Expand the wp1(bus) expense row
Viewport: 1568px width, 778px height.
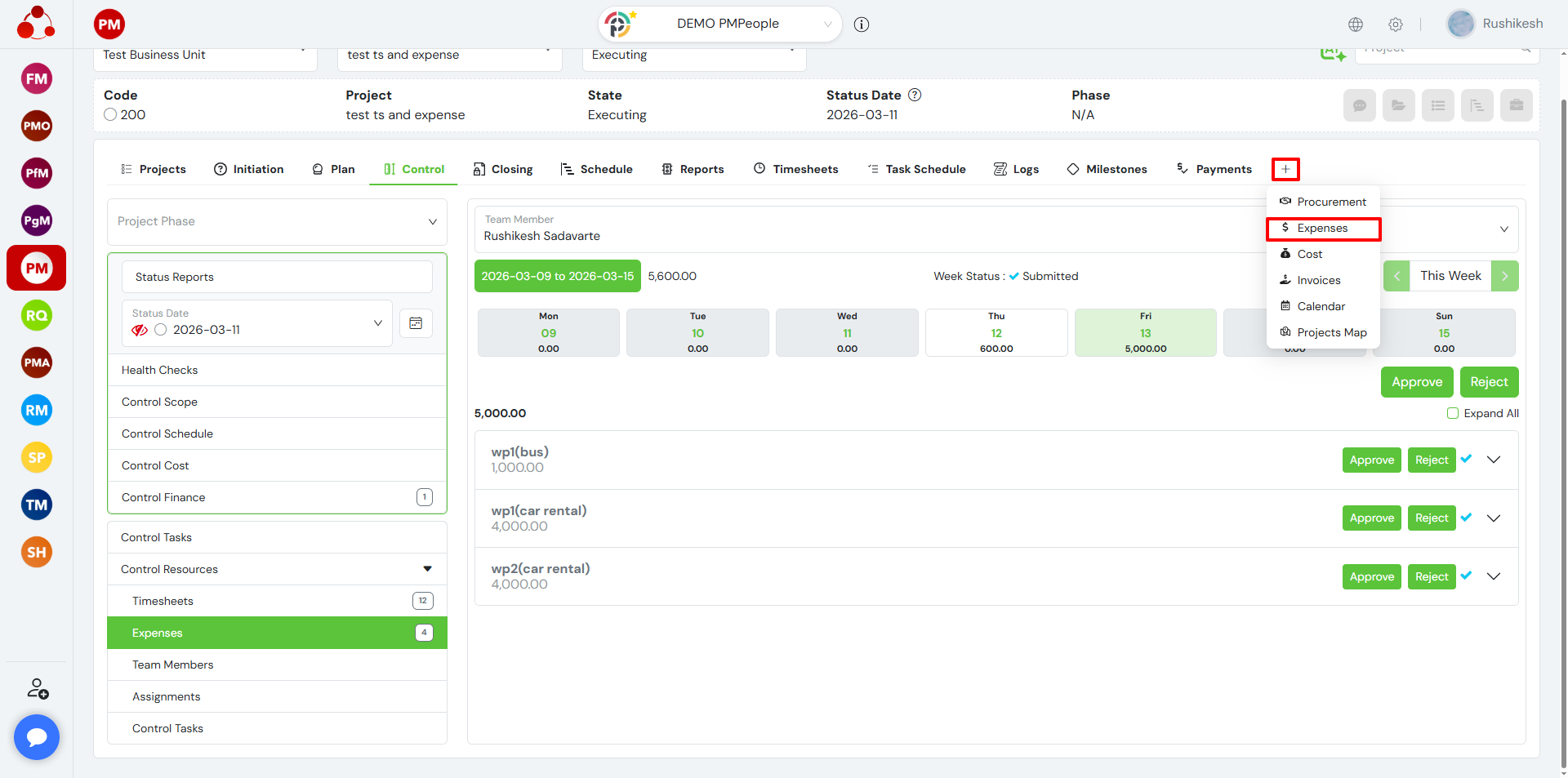pos(1494,460)
